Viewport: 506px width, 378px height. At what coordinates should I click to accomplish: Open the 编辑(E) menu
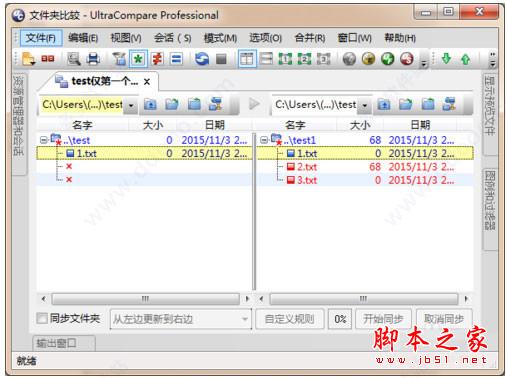[83, 38]
